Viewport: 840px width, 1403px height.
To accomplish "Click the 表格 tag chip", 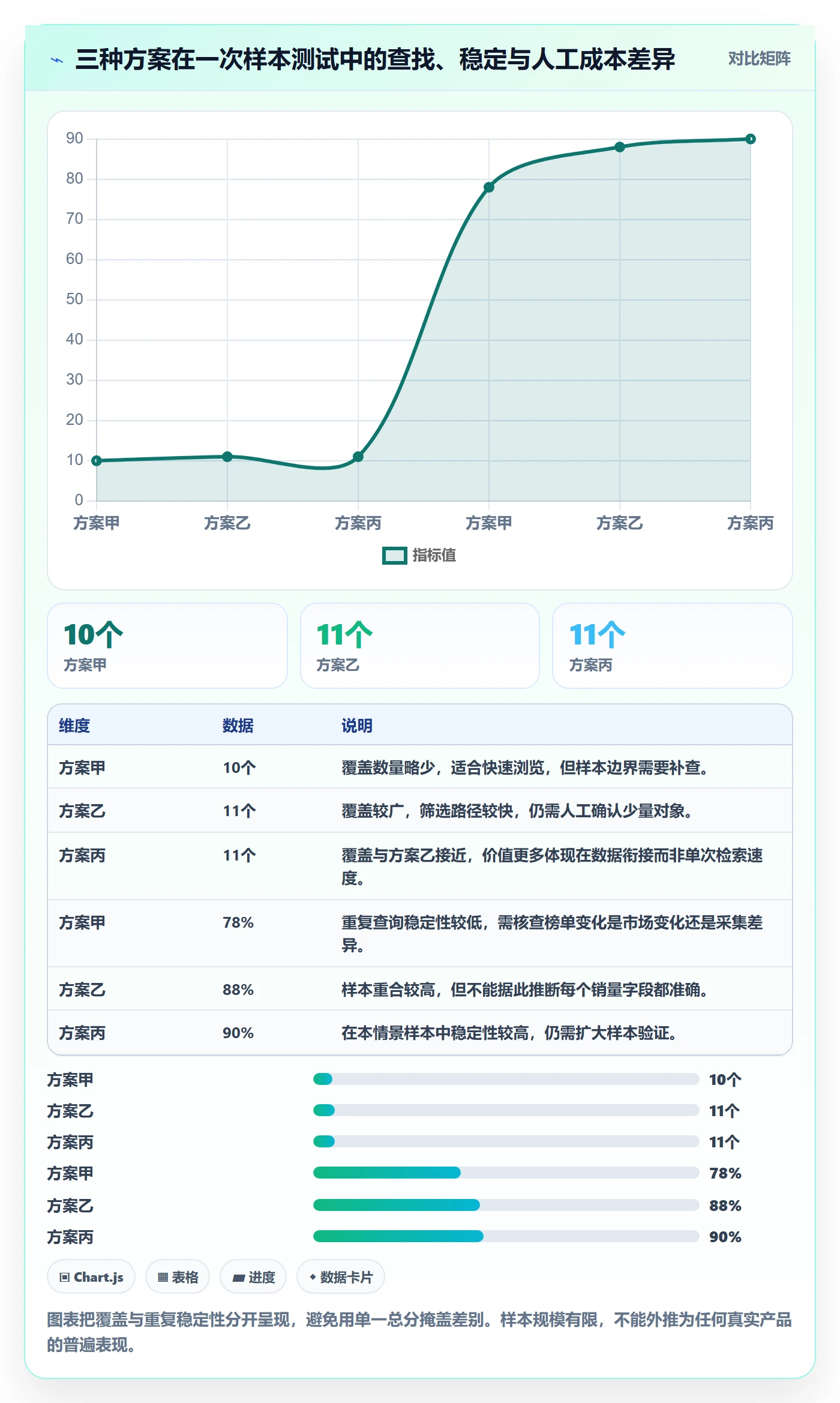I will click(x=178, y=1278).
